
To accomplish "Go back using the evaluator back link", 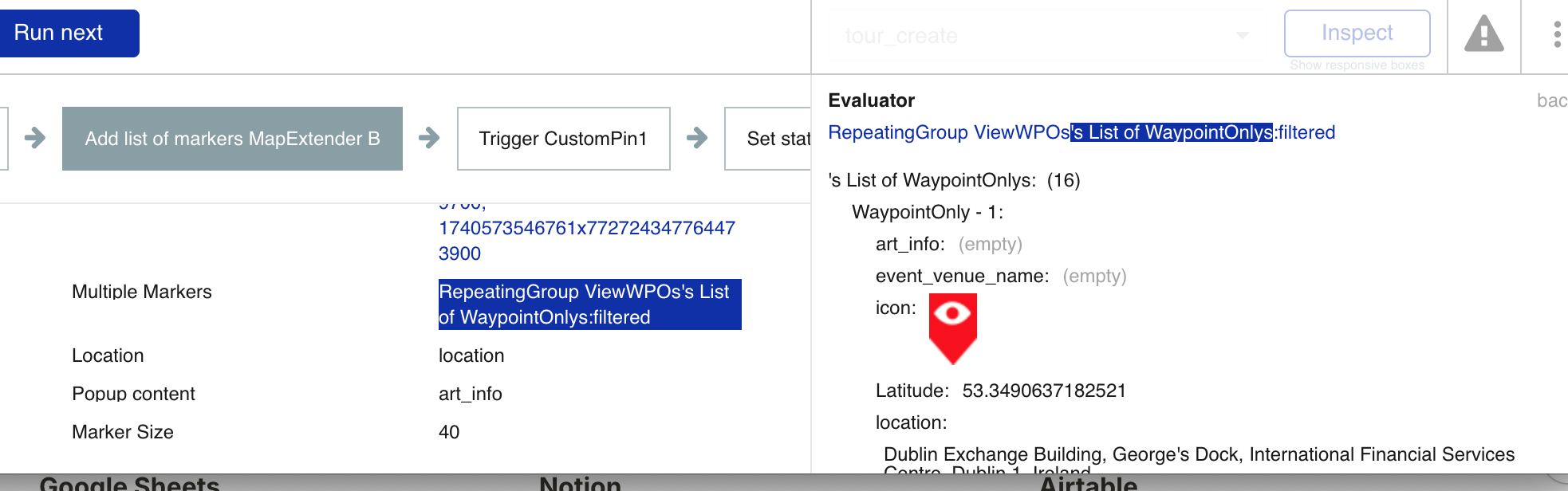I will click(x=1551, y=100).
